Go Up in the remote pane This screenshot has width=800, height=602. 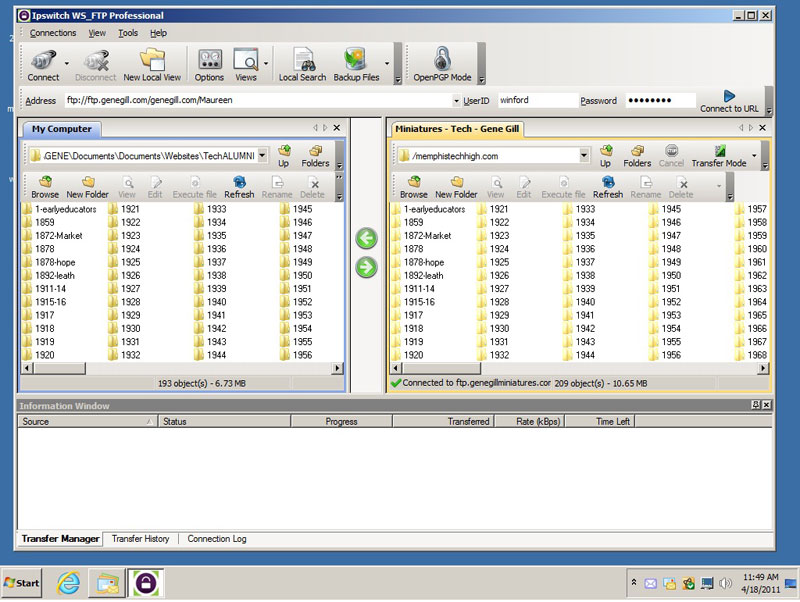coord(605,156)
